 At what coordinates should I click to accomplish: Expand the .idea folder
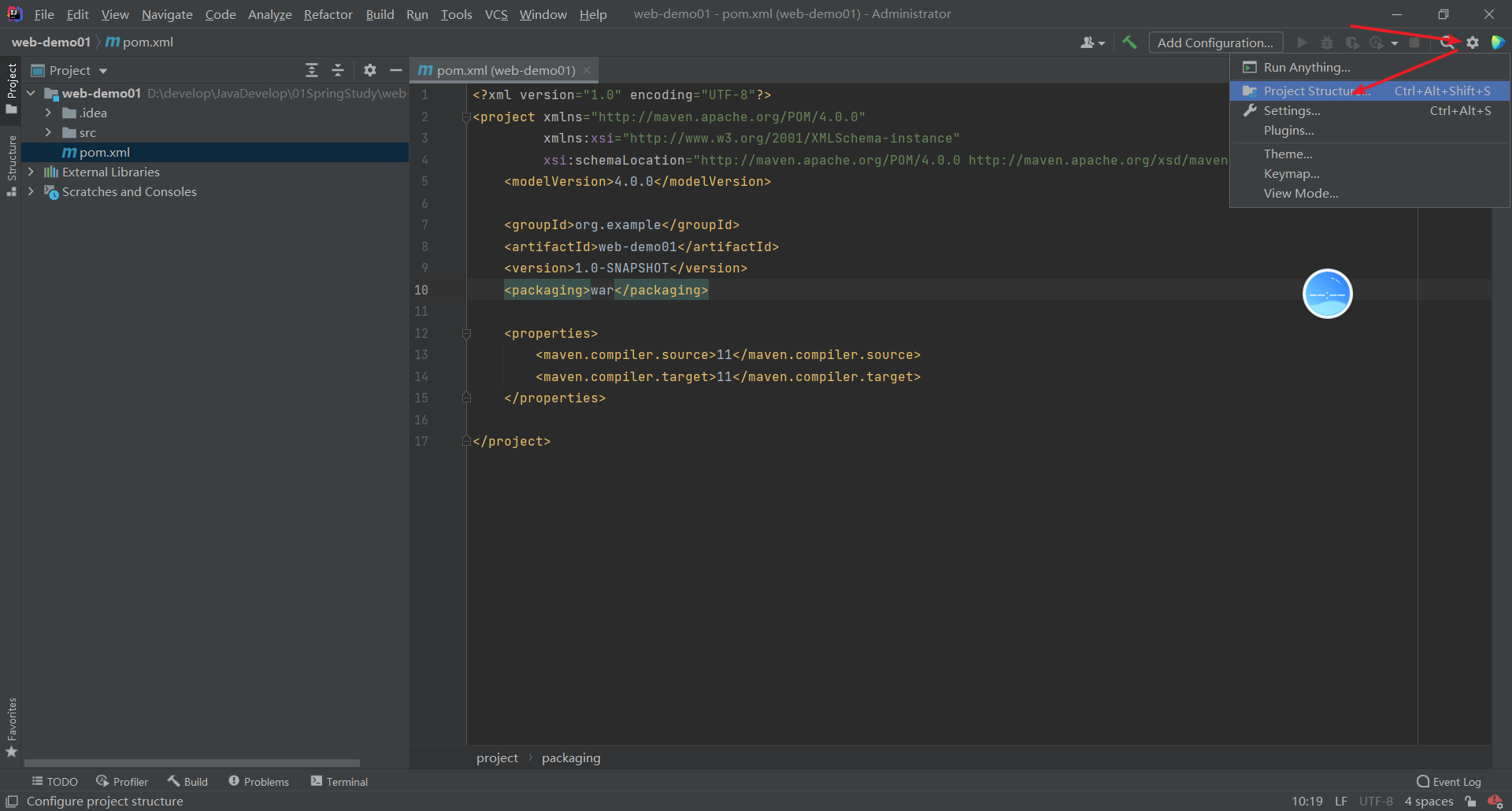point(48,113)
